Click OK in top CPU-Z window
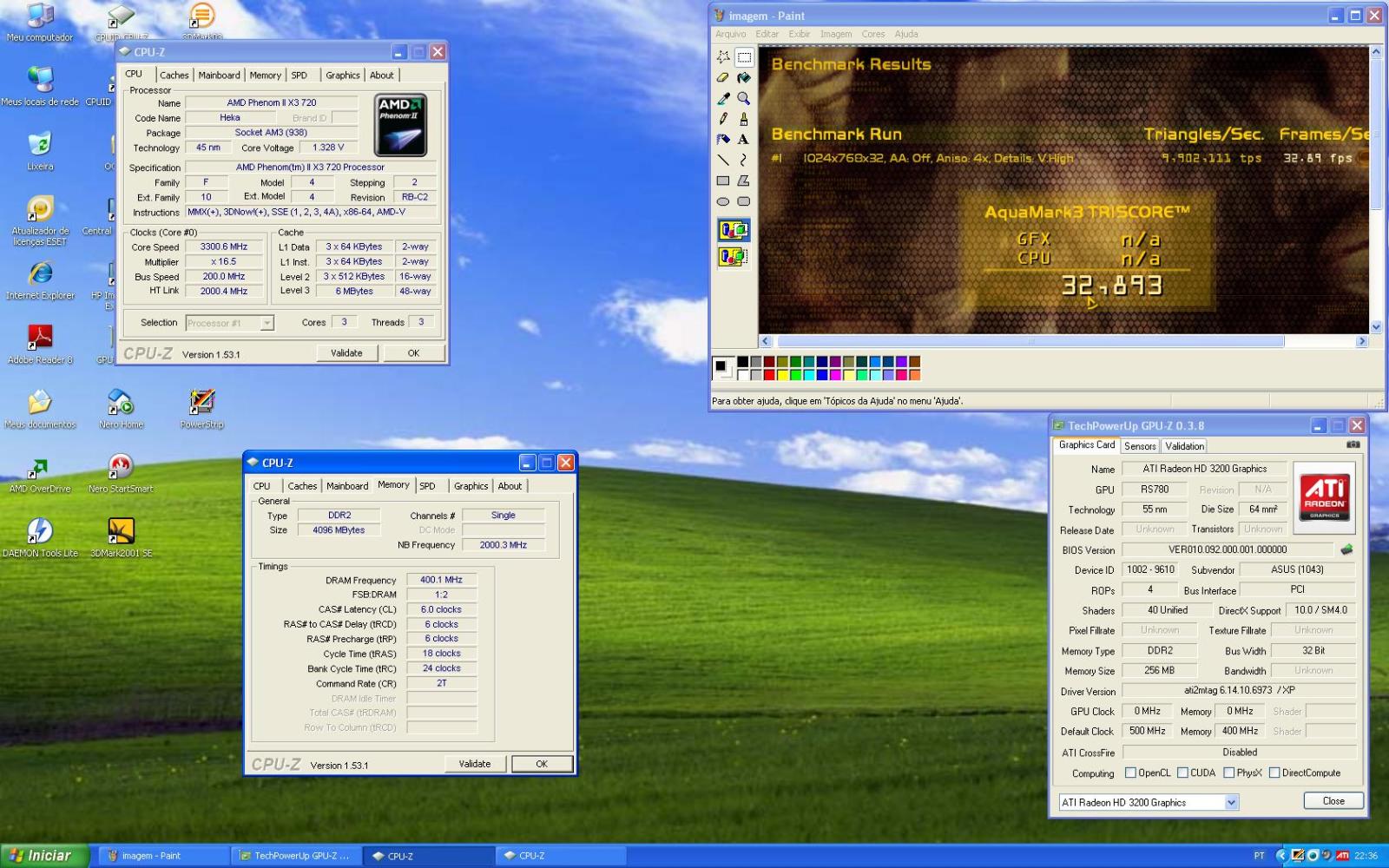 (x=413, y=353)
